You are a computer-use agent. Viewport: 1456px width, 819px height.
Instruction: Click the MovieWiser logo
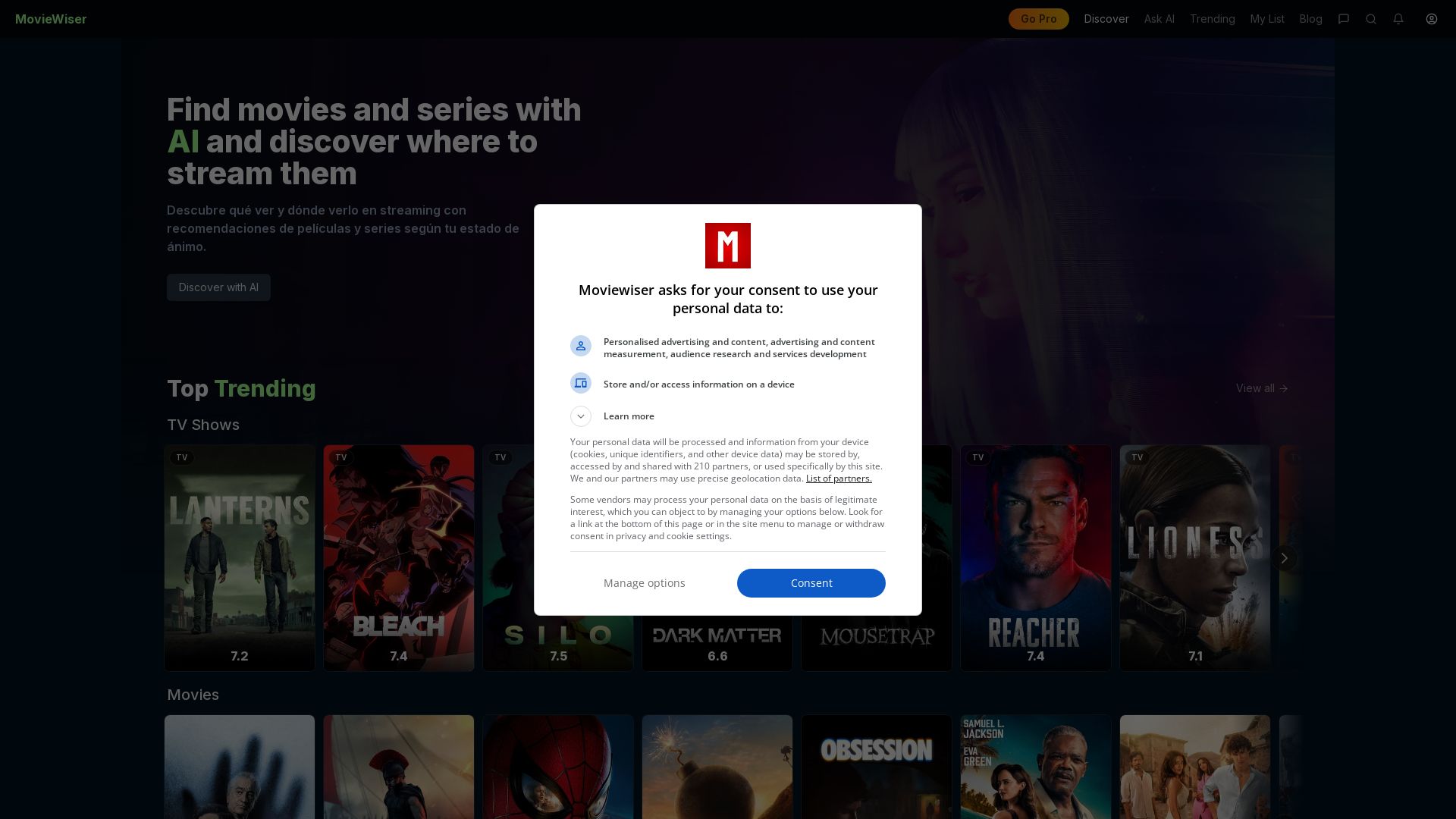click(x=51, y=19)
